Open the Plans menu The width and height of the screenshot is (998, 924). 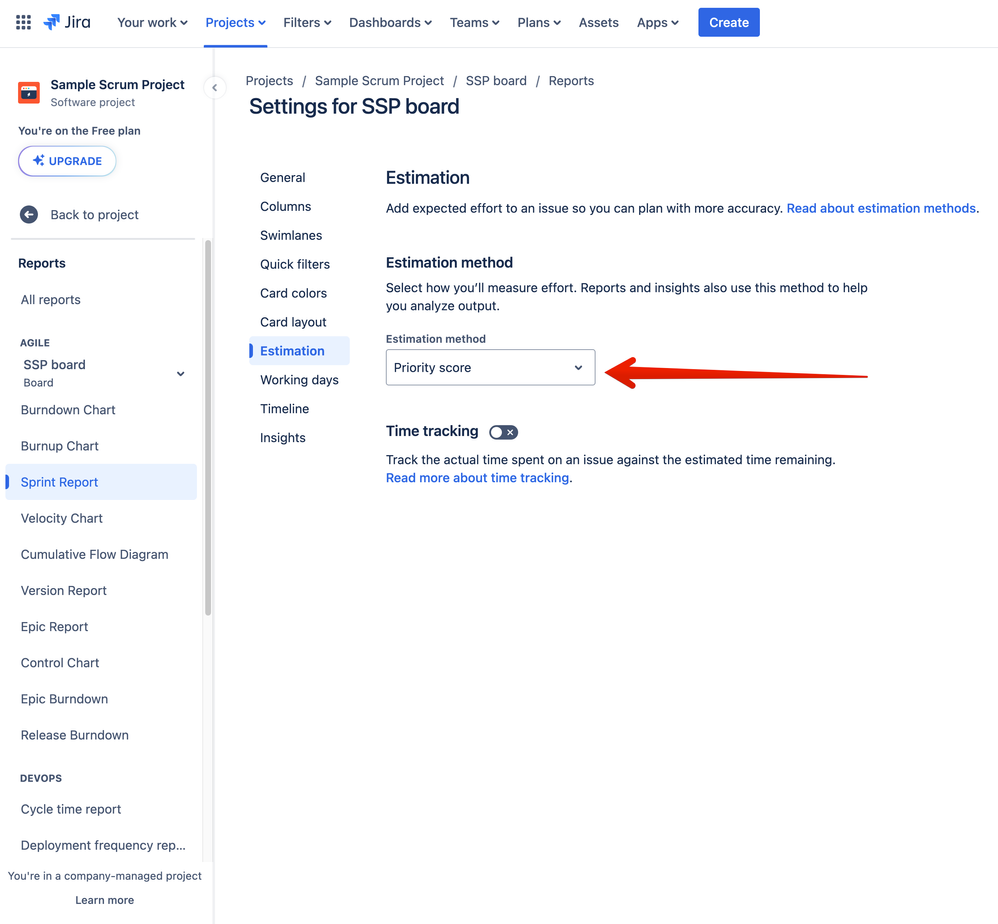tap(538, 22)
